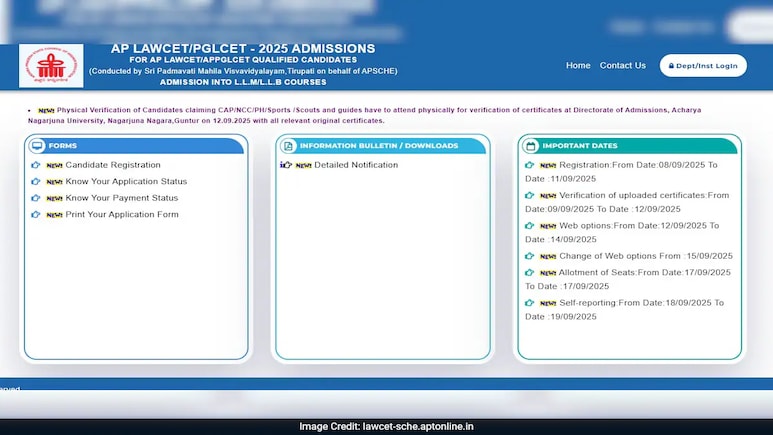Click the INFORMATION BULLETIN / DOWNLOADS panel header
Image resolution: width=773 pixels, height=435 pixels.
click(383, 145)
